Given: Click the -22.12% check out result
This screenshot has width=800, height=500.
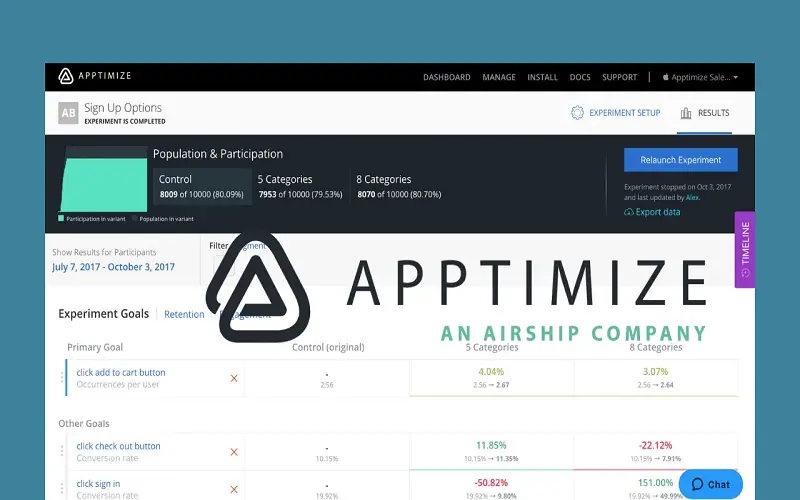Looking at the screenshot, I should point(656,445).
